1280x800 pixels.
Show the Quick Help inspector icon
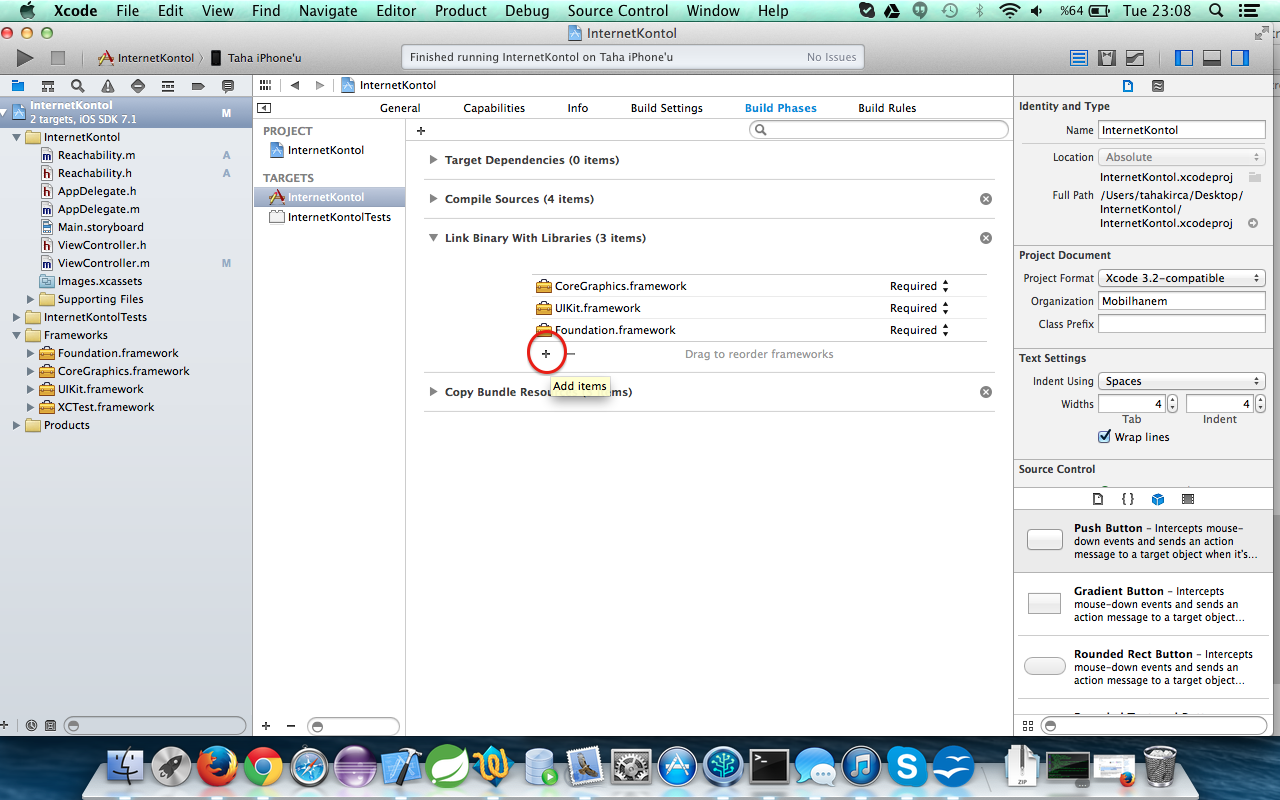tap(1158, 86)
